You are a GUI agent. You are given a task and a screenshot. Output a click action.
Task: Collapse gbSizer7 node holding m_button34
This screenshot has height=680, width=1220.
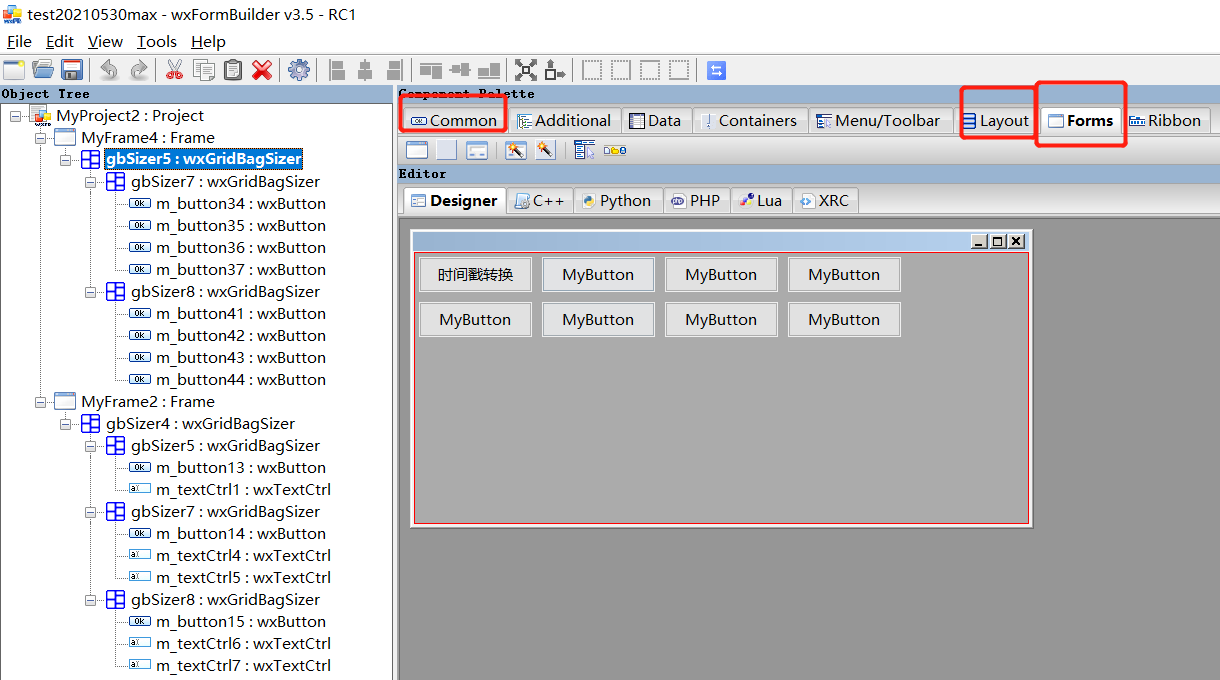(x=91, y=182)
